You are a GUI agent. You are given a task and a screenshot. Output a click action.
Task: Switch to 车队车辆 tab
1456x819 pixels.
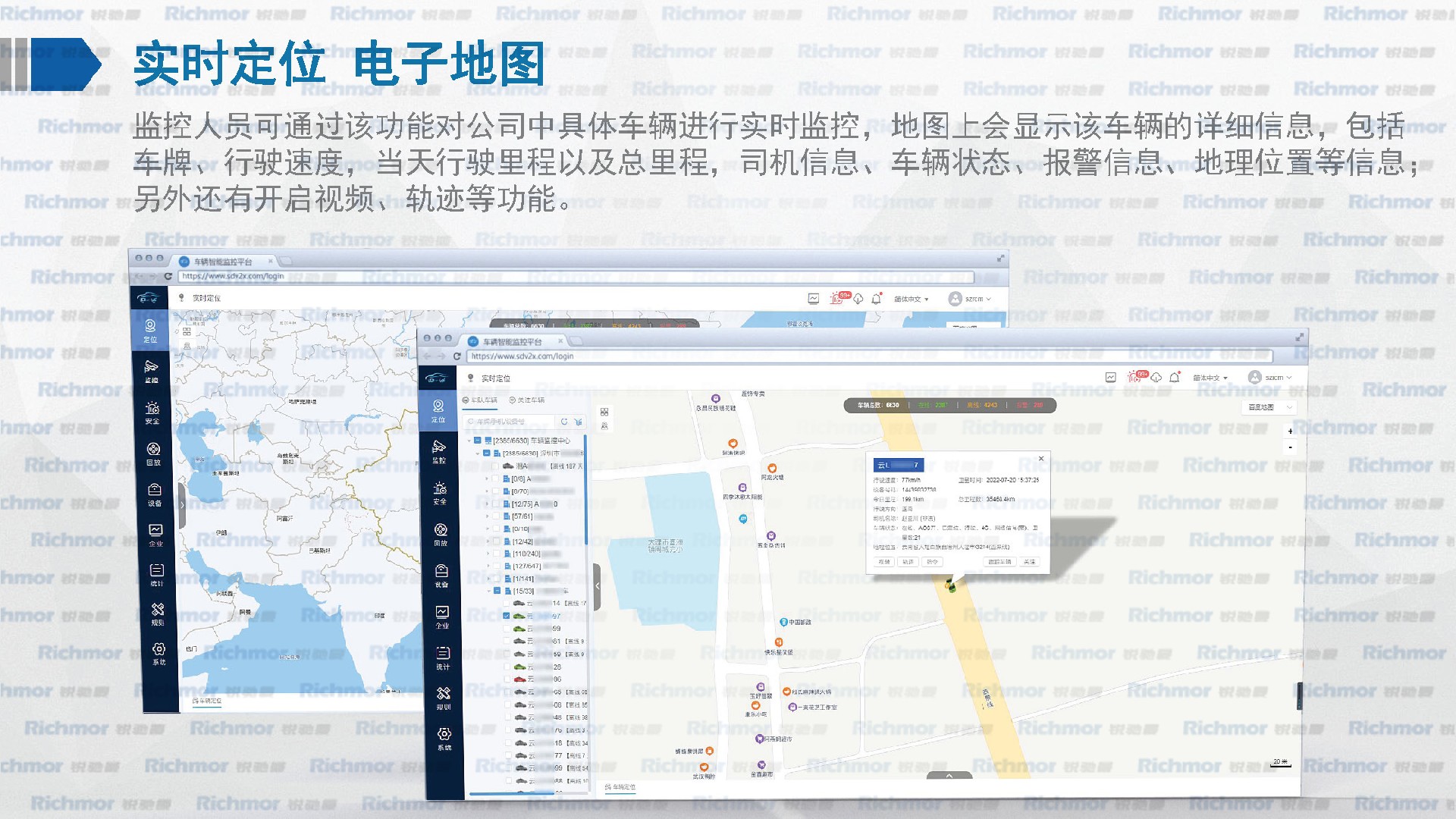(481, 400)
